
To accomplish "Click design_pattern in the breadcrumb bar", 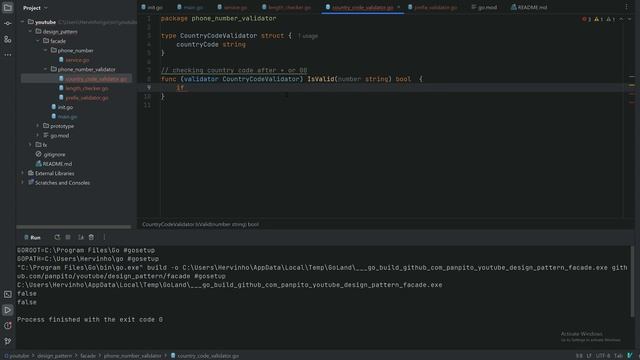I will coord(54,356).
